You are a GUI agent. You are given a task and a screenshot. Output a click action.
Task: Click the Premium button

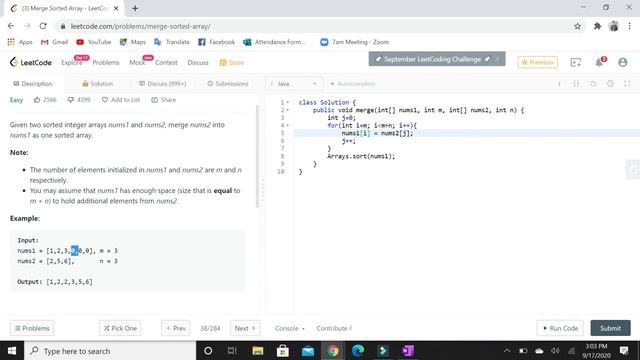click(538, 62)
